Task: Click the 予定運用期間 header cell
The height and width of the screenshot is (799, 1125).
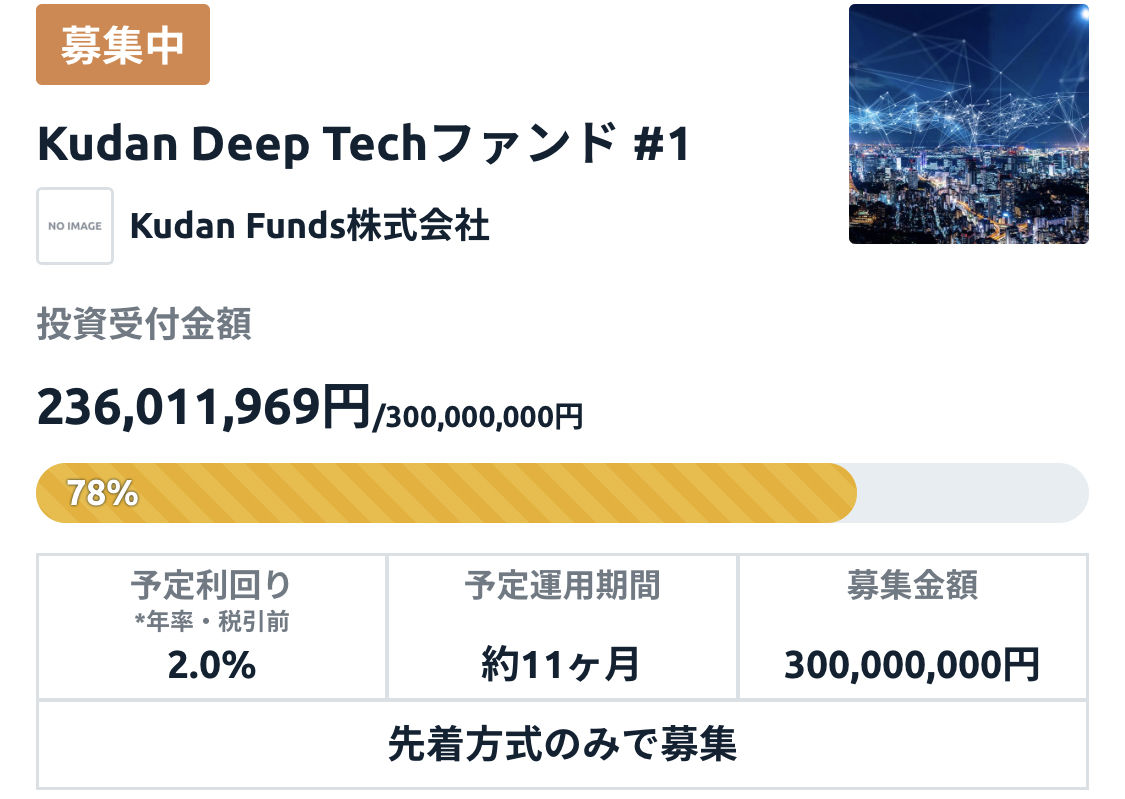Action: (562, 585)
